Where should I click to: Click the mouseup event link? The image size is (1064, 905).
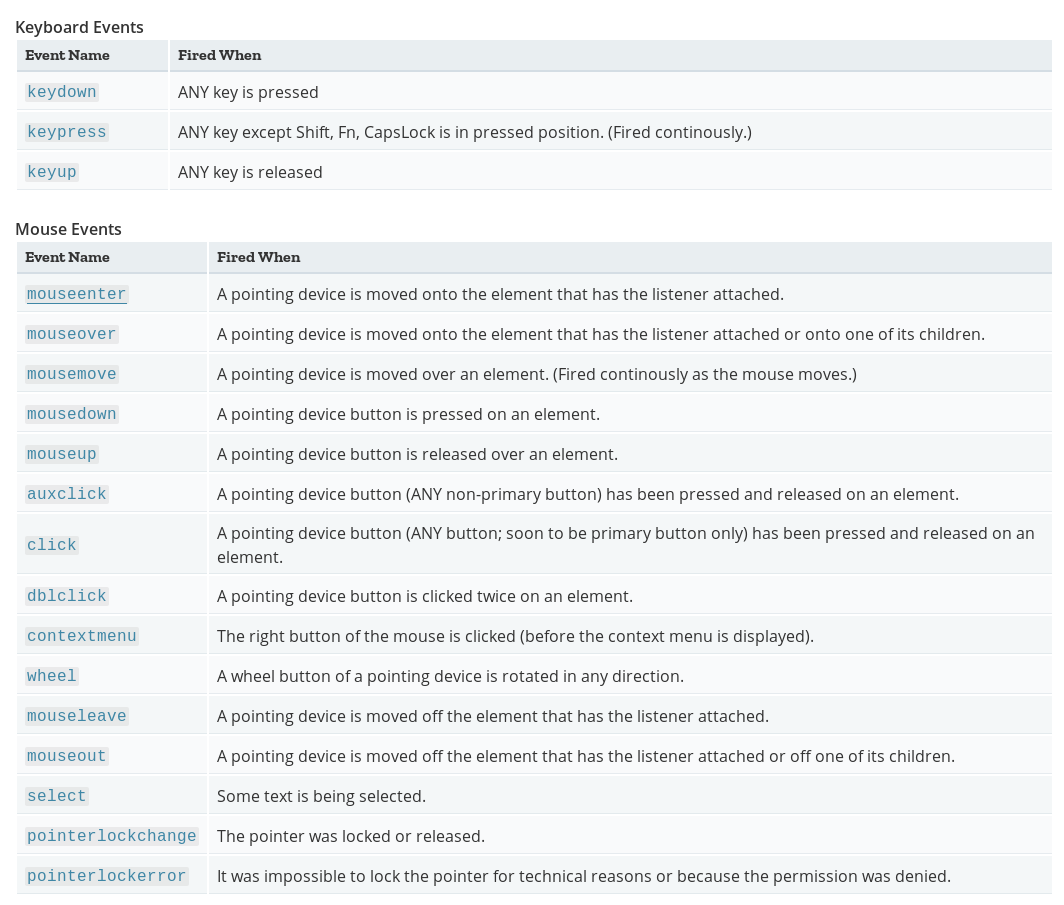click(62, 455)
